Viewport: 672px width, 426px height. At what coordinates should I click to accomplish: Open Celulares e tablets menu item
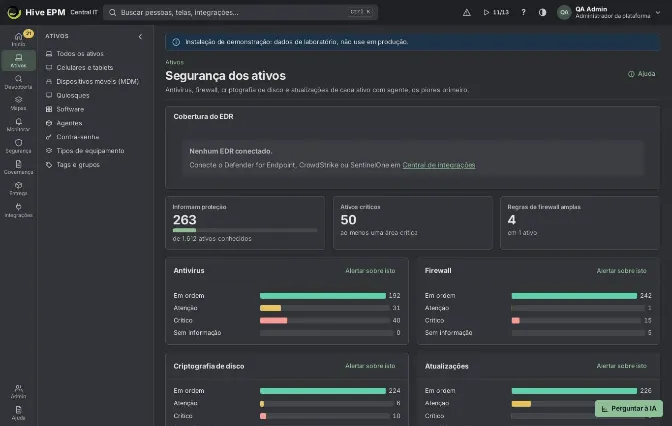95,67
